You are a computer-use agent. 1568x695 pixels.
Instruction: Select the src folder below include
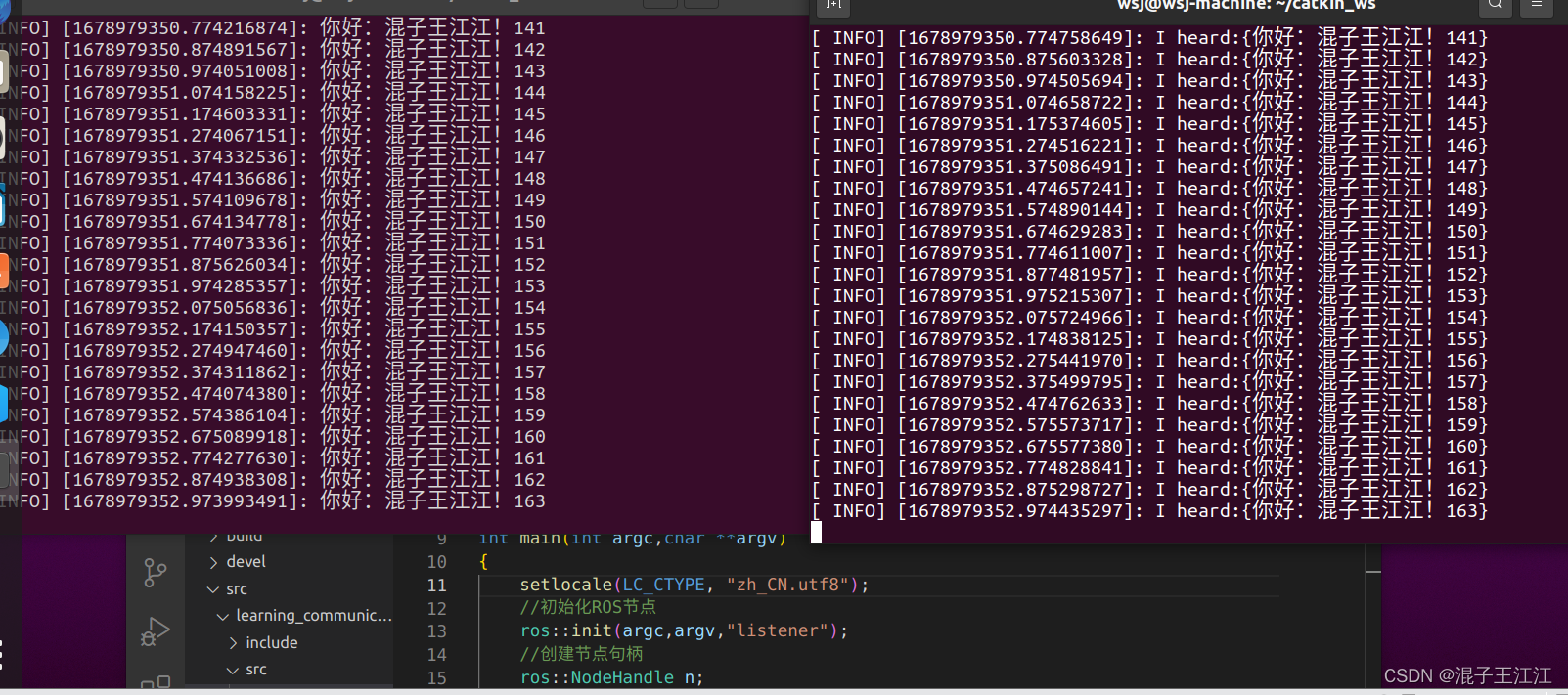[256, 670]
